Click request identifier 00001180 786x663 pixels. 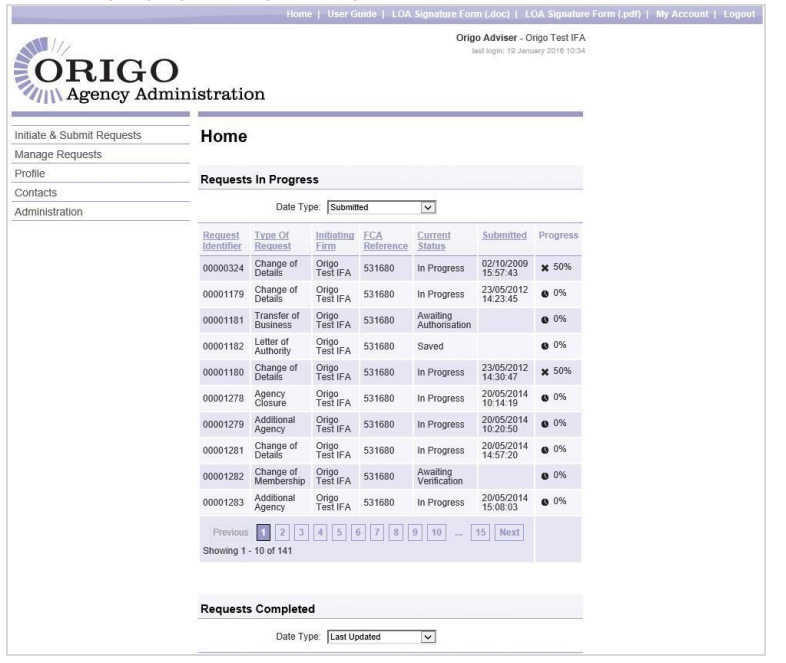223,372
